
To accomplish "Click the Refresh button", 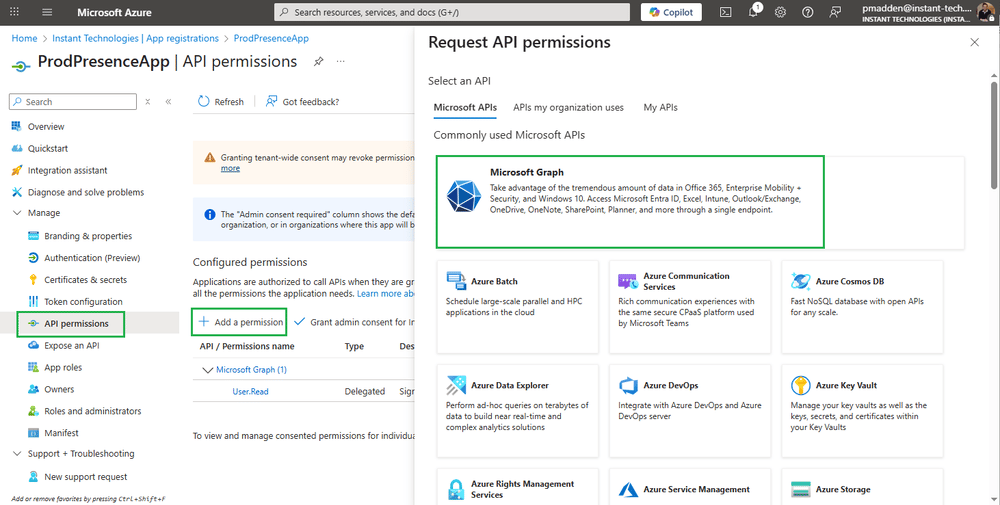I will coord(221,101).
